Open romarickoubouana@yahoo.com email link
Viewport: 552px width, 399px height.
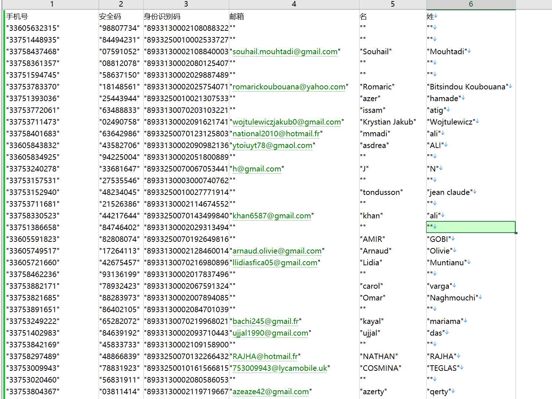(289, 87)
